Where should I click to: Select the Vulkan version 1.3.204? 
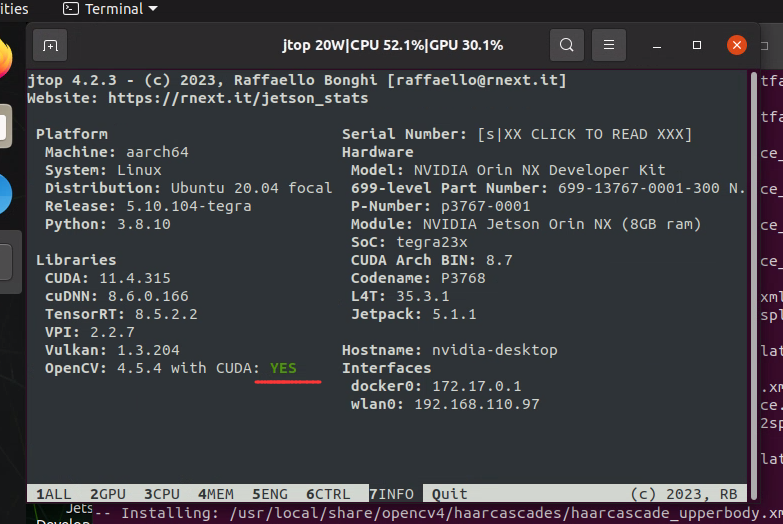(148, 350)
